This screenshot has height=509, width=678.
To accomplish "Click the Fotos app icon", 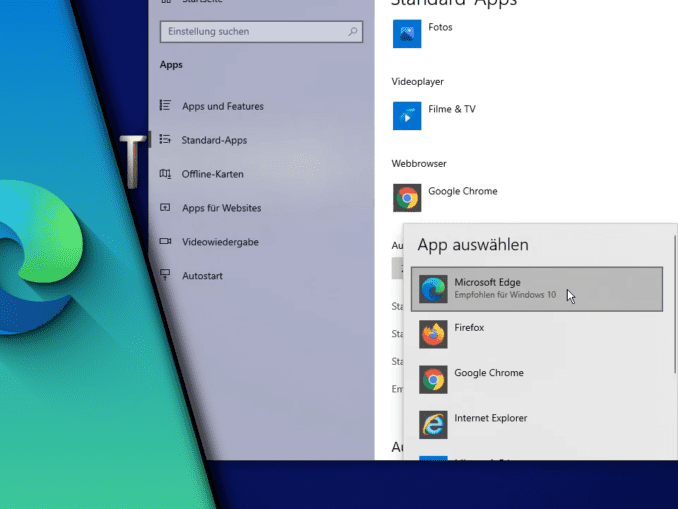I will point(407,34).
